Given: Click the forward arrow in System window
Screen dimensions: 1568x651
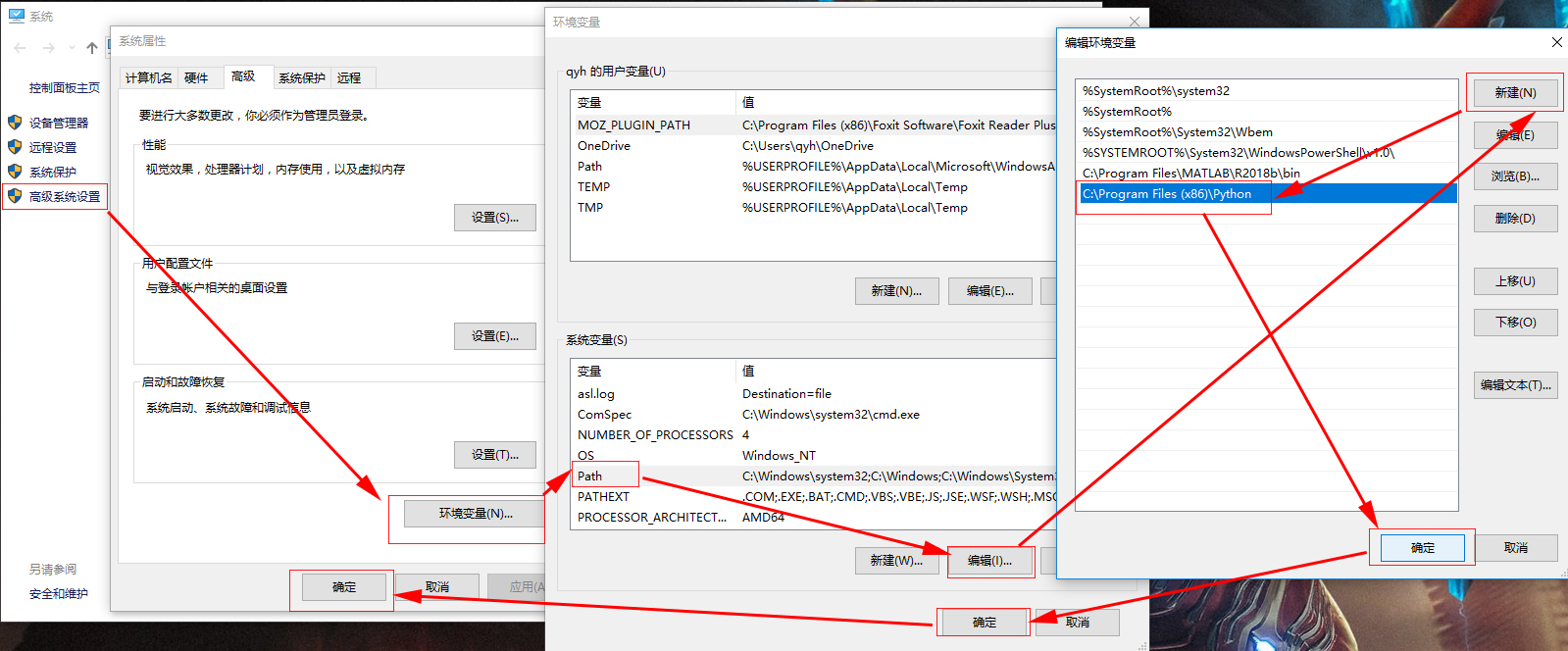Looking at the screenshot, I should pos(49,47).
